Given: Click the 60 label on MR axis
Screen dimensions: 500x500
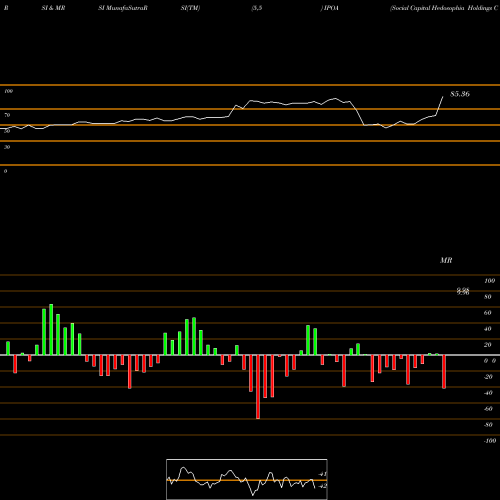Looking at the screenshot, I should click(x=488, y=313).
